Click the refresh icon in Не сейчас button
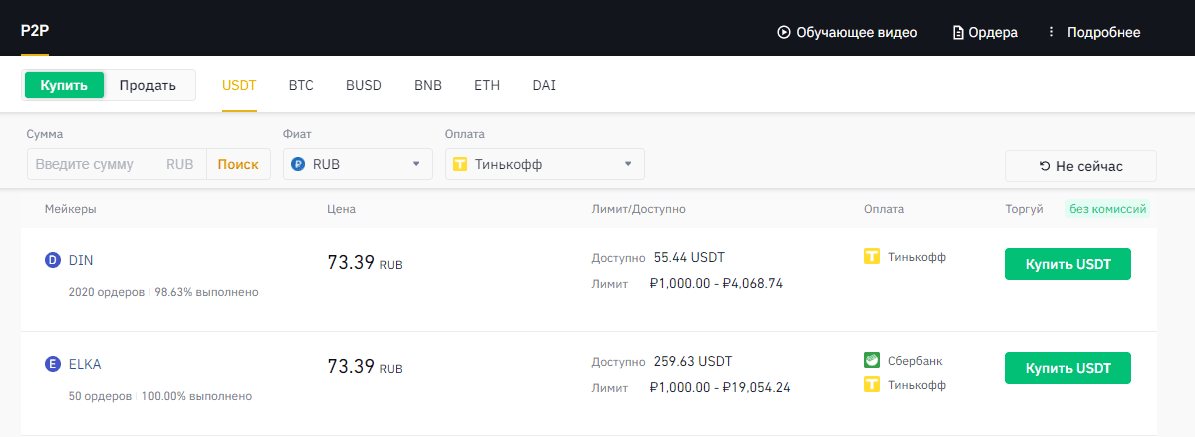The height and width of the screenshot is (437, 1195). pyautogui.click(x=1045, y=166)
